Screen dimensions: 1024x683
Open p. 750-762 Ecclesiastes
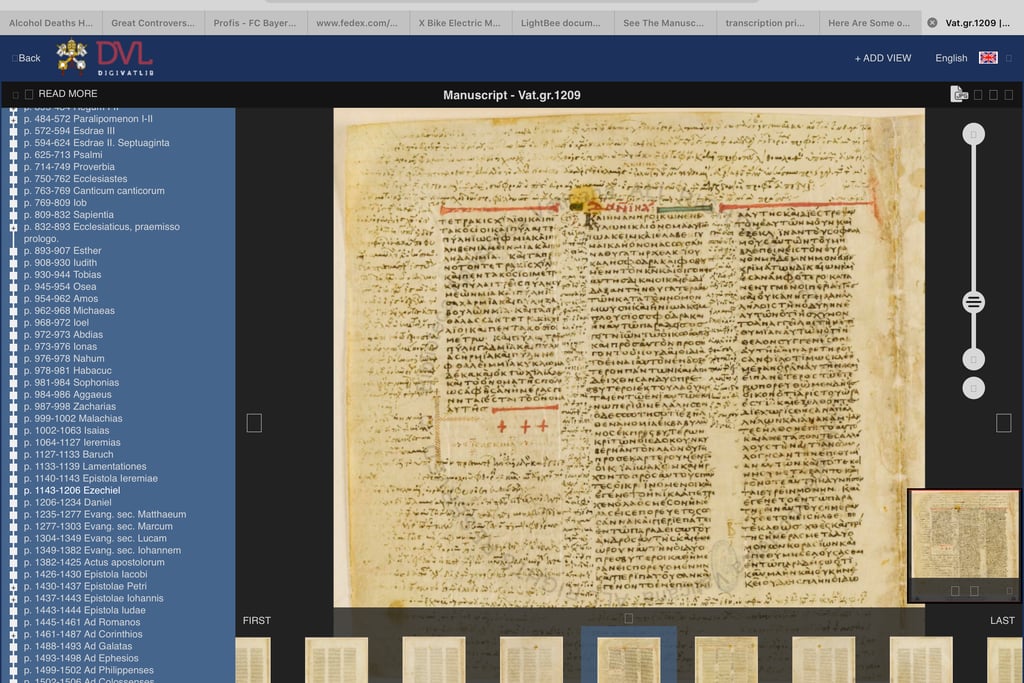pyautogui.click(x=76, y=179)
